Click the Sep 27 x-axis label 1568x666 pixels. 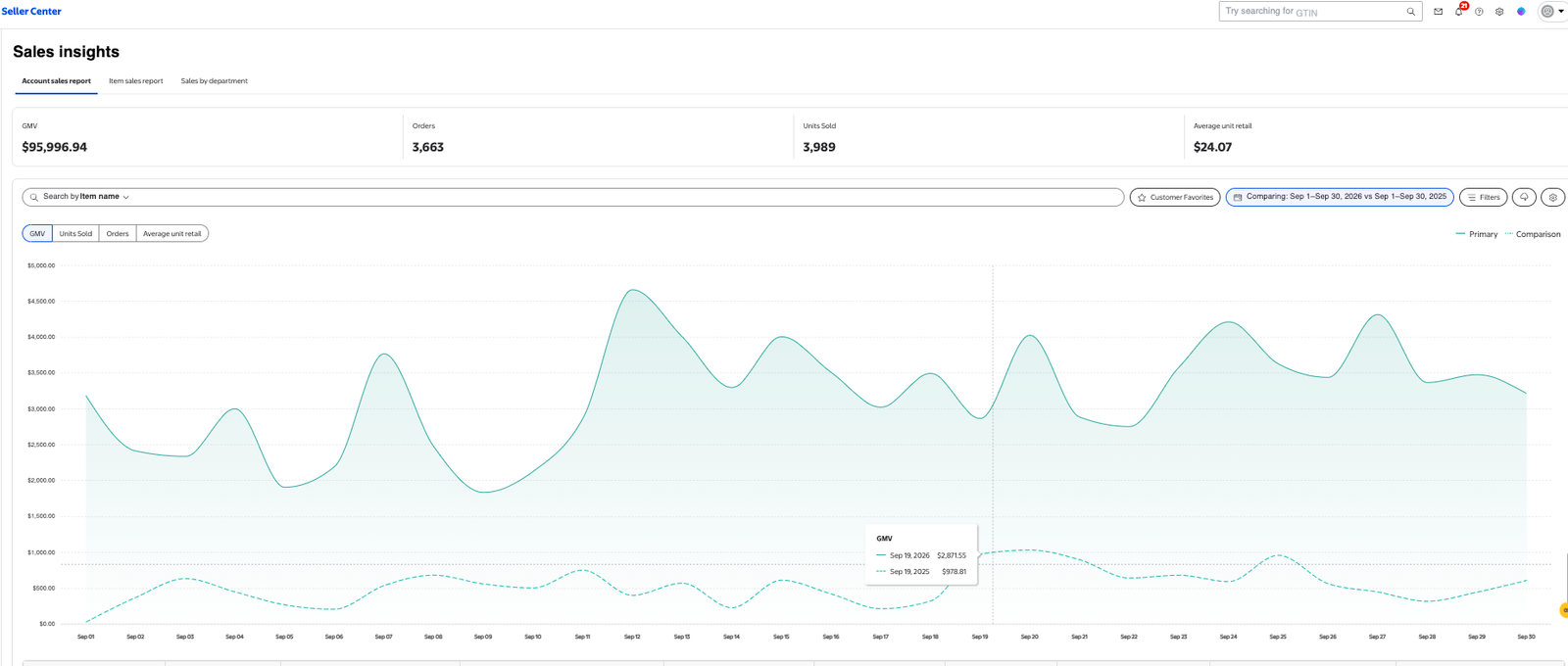(1377, 637)
